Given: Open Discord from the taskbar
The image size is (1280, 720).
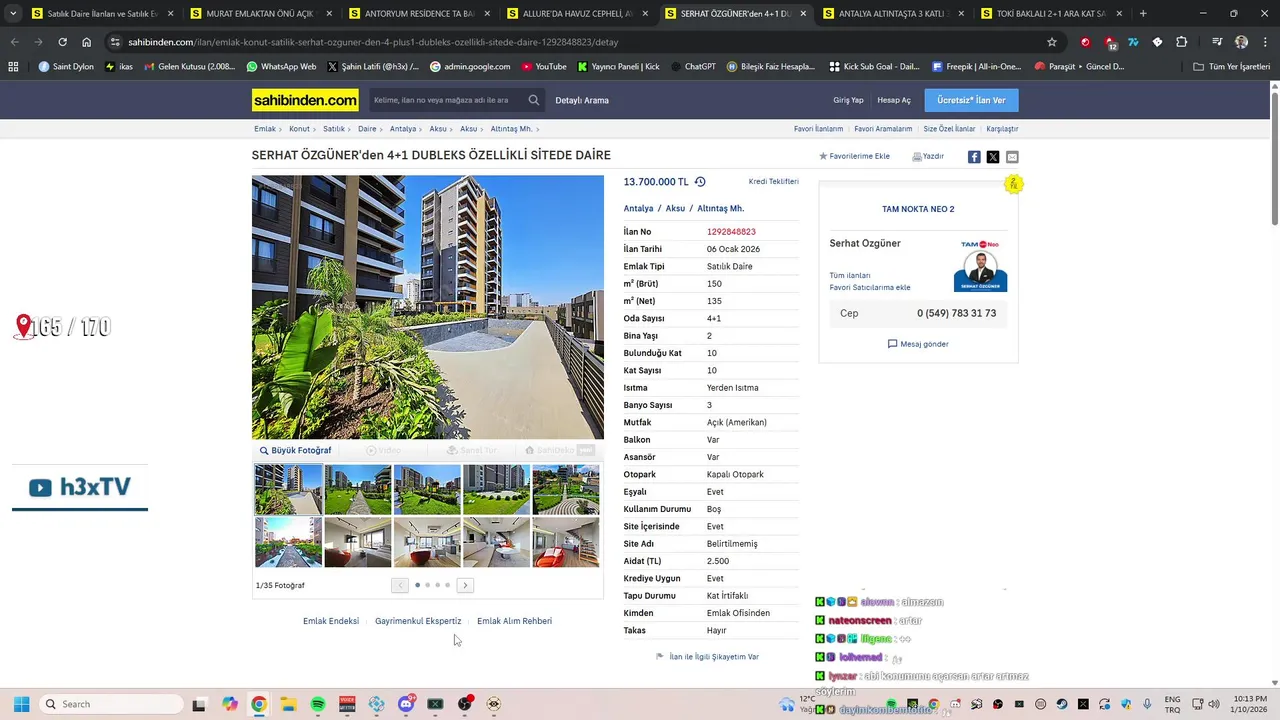Looking at the screenshot, I should [406, 704].
